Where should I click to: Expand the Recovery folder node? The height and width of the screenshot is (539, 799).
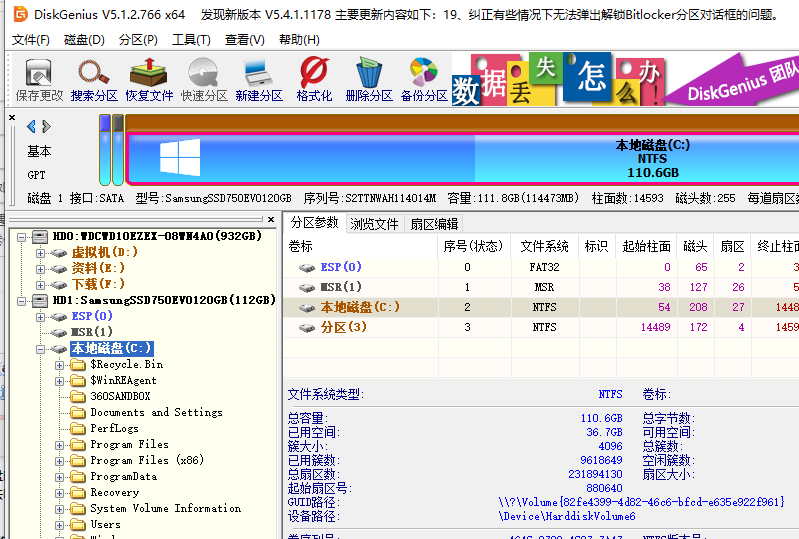point(60,493)
